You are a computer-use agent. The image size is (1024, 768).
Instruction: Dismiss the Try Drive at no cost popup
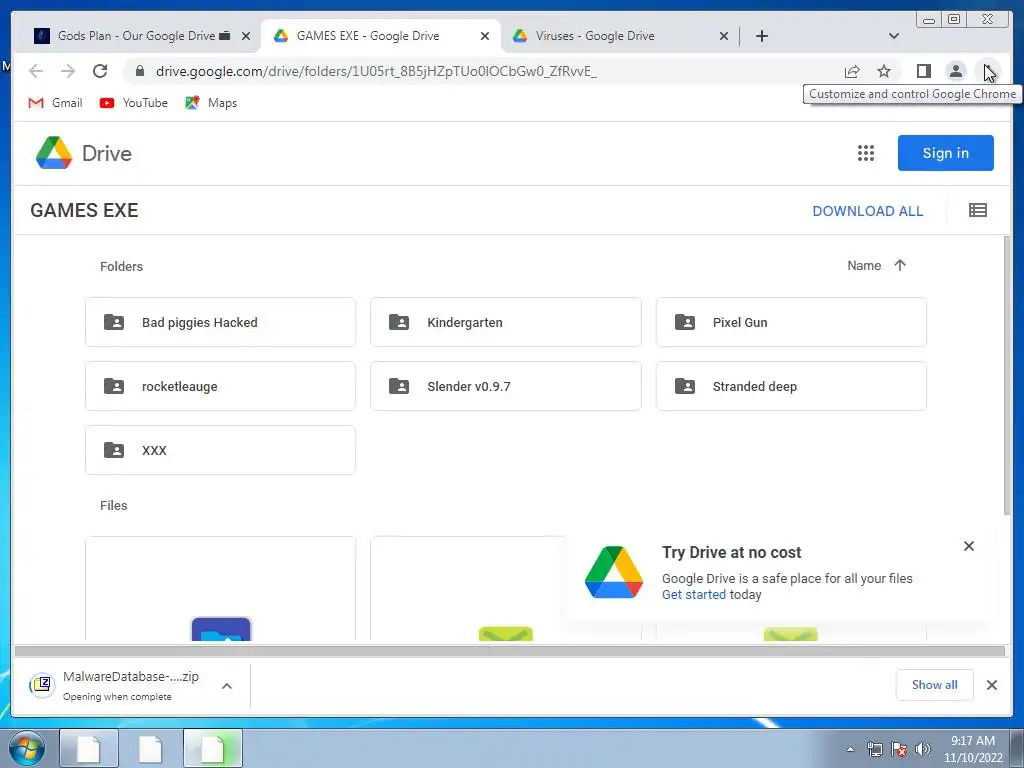(968, 546)
